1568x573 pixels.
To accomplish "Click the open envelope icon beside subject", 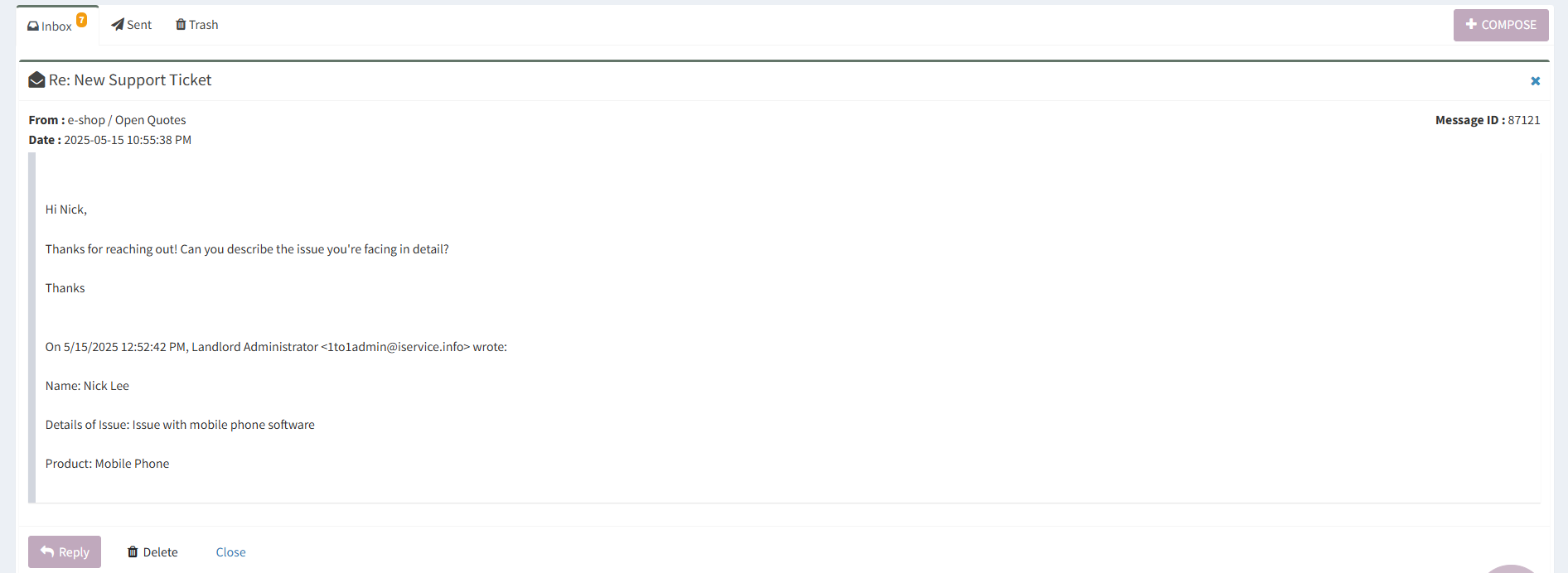I will [36, 80].
